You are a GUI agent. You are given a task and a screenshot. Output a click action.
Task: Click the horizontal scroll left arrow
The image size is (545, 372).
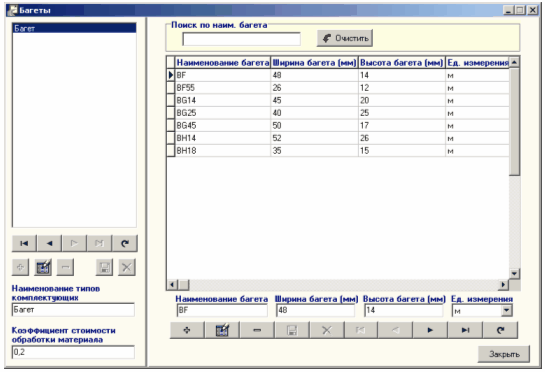tap(172, 285)
